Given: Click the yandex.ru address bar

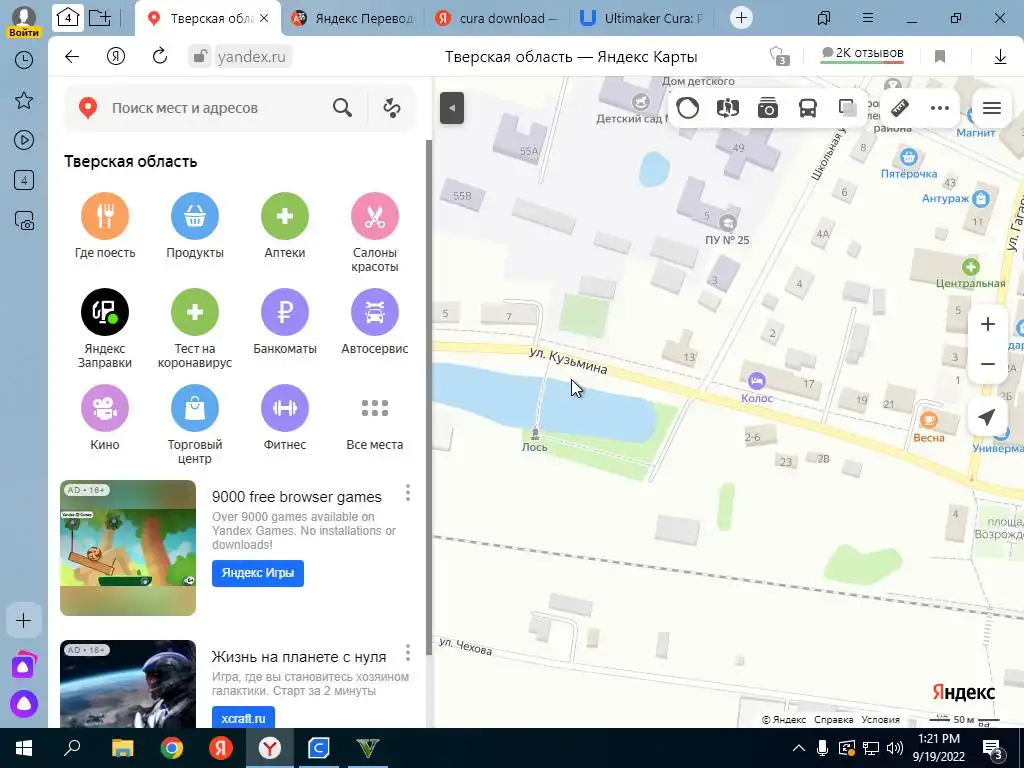Looking at the screenshot, I should (x=251, y=57).
